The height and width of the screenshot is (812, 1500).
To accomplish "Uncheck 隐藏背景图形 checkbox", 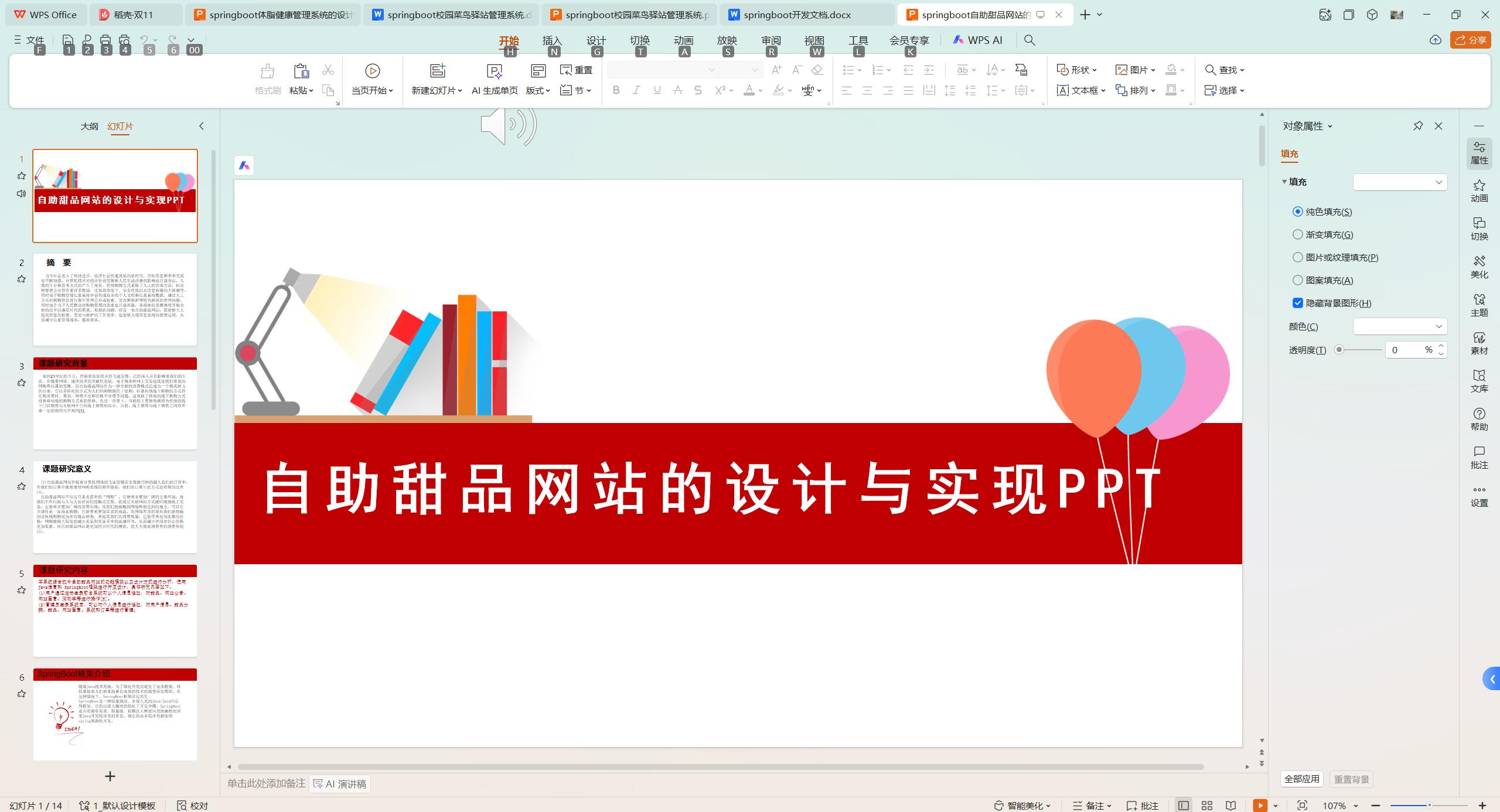I will [x=1298, y=303].
